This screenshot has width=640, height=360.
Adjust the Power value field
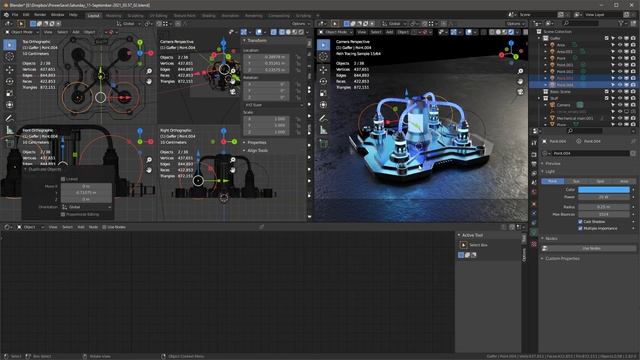tap(604, 197)
